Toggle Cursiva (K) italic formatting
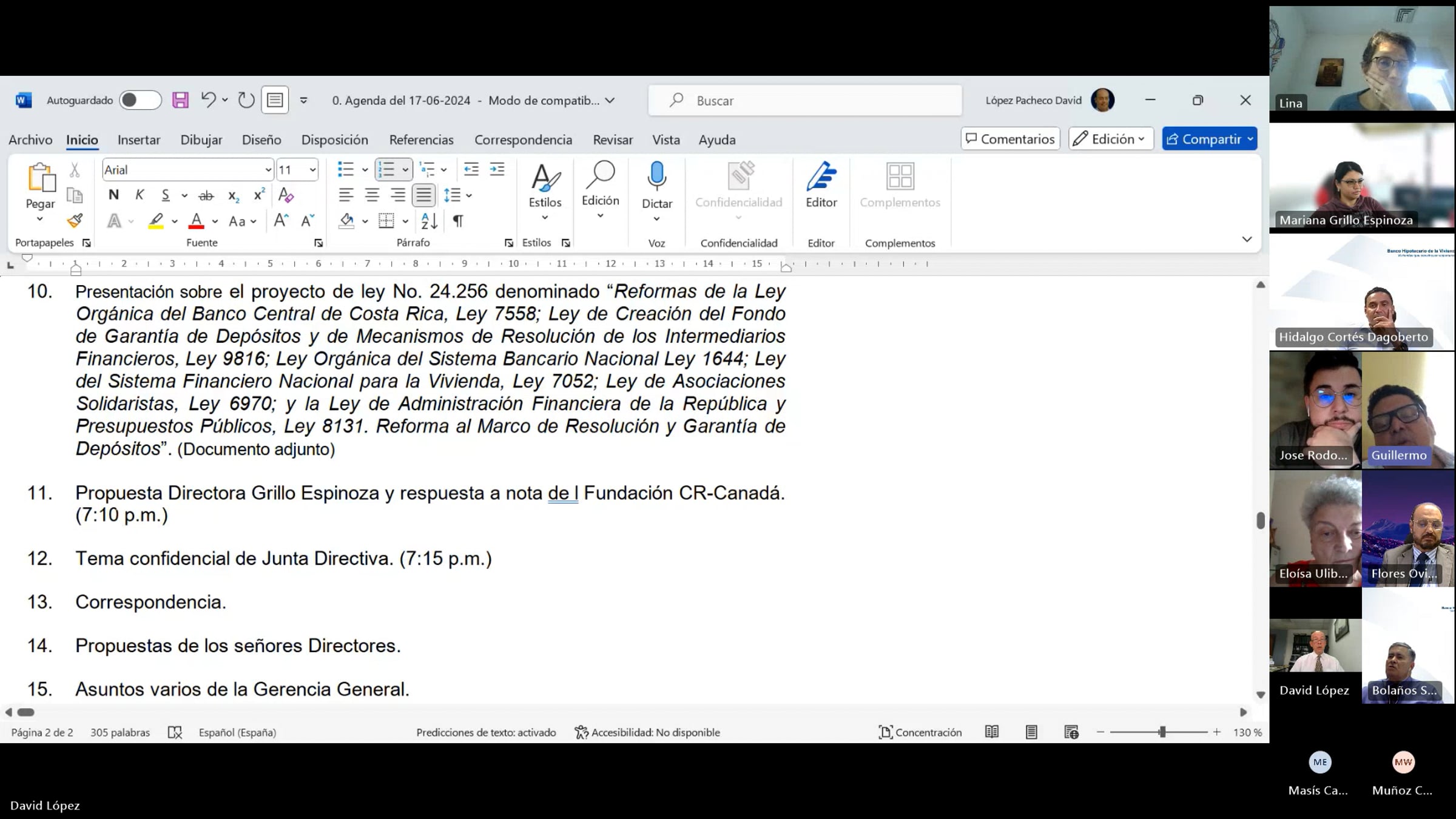The width and height of the screenshot is (1456, 819). 140,195
